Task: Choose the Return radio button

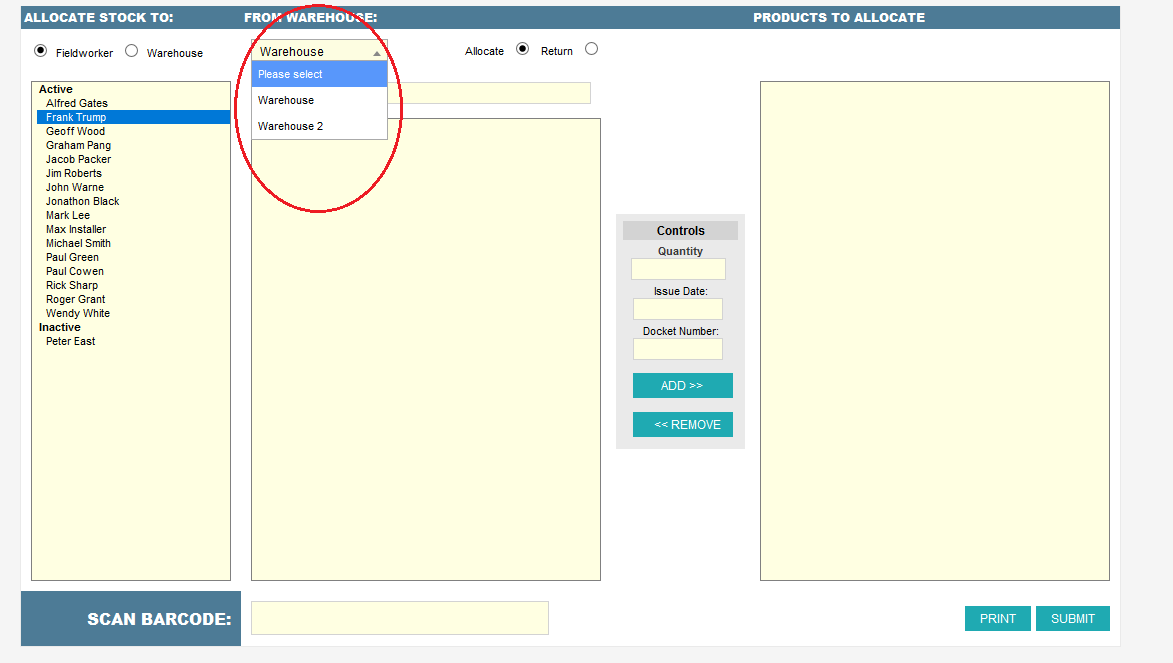Action: click(x=591, y=49)
